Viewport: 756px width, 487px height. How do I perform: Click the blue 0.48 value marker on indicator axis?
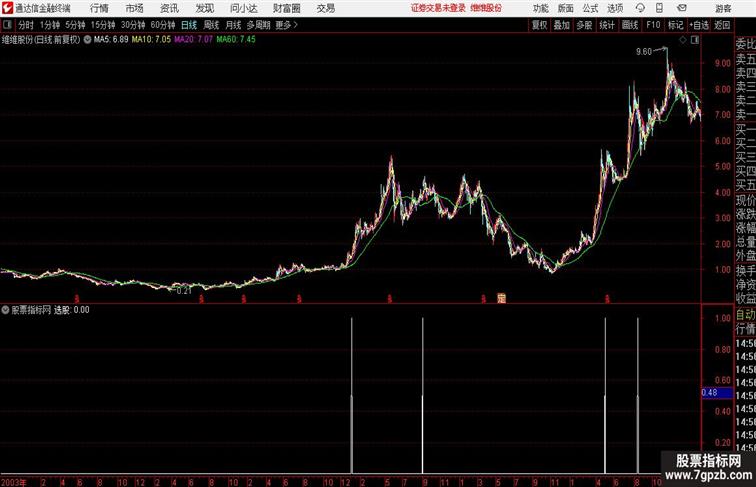pos(717,392)
